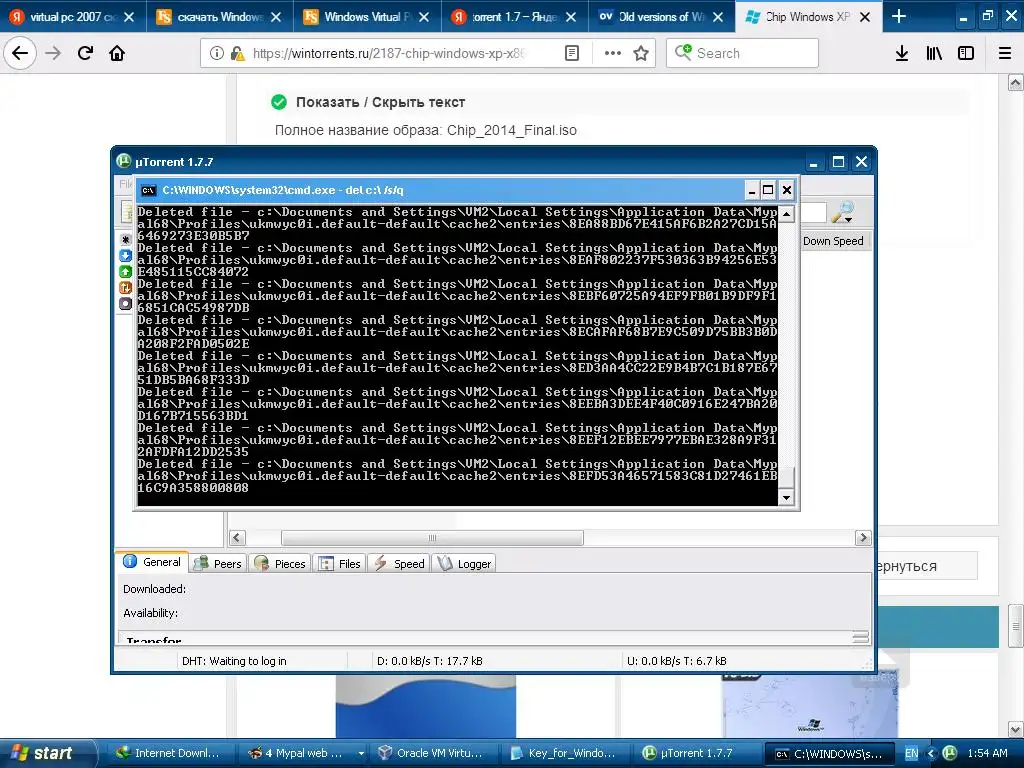Click the uTorrent title bar logo icon
This screenshot has height=768, width=1024.
(123, 161)
